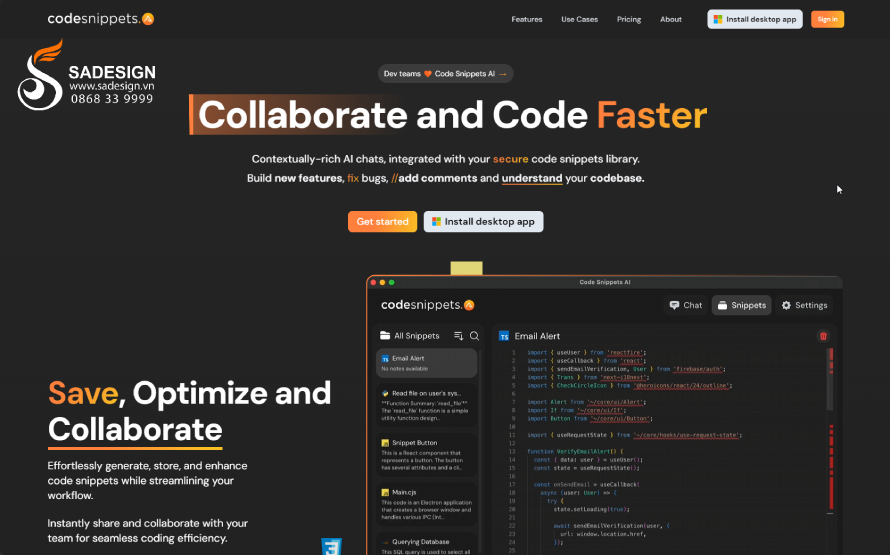Viewport: 890px width, 555px height.
Task: Click the function VerifyEmailAlert line
Action: point(575,452)
